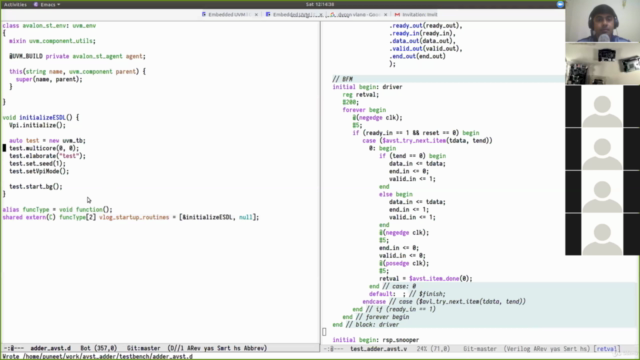Click line 'test.set_seed(1);'
640x360 pixels.
[x=37, y=164]
